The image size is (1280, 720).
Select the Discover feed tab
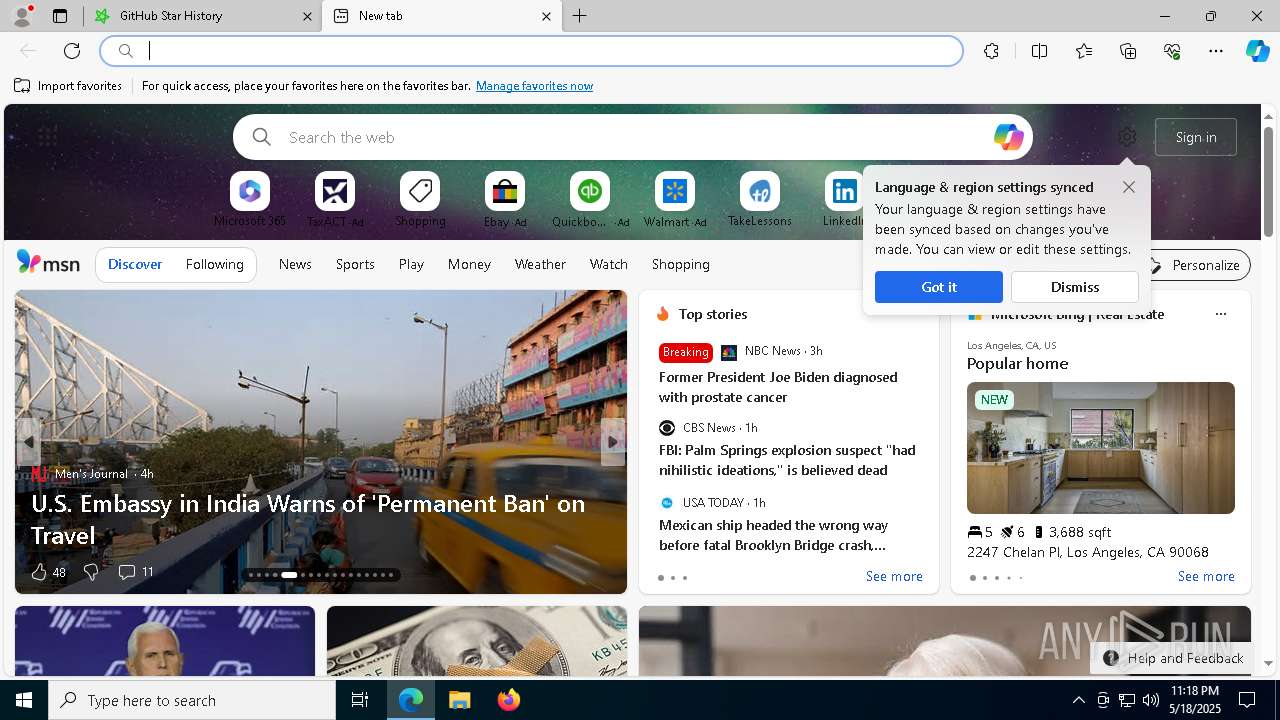(135, 264)
